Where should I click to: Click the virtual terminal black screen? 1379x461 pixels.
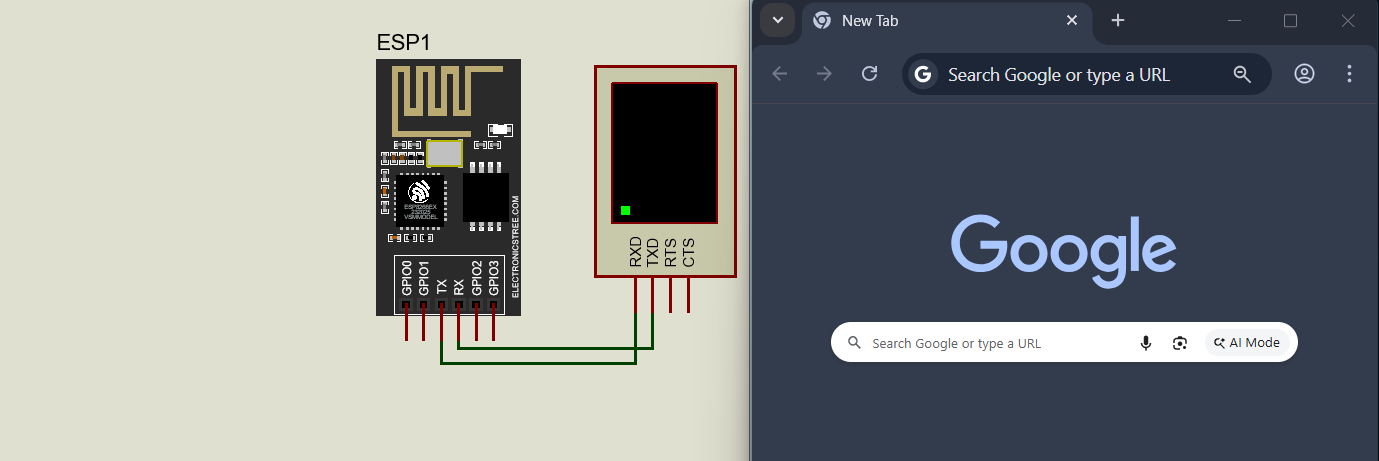(x=664, y=152)
